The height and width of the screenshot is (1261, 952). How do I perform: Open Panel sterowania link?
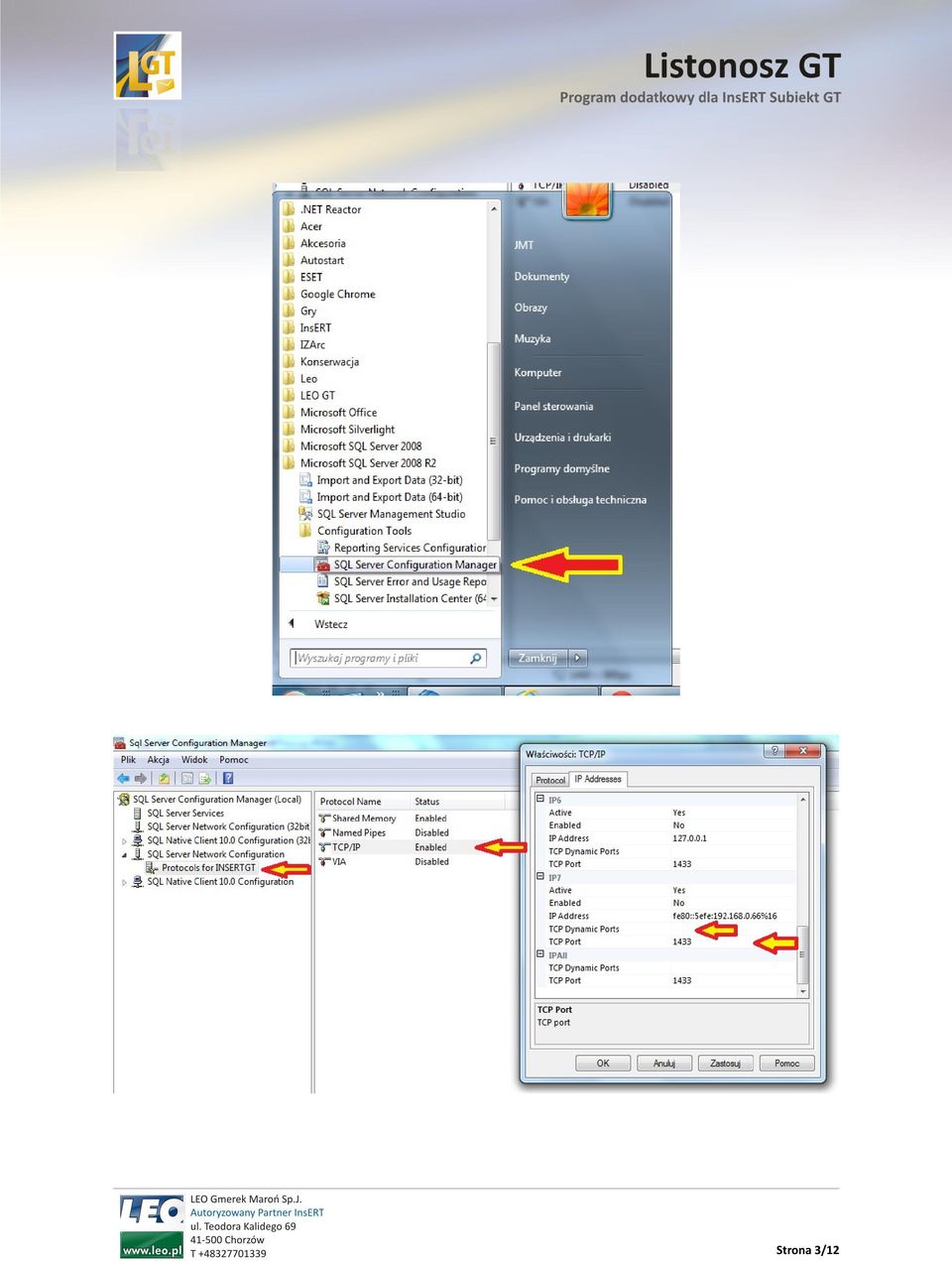553,406
